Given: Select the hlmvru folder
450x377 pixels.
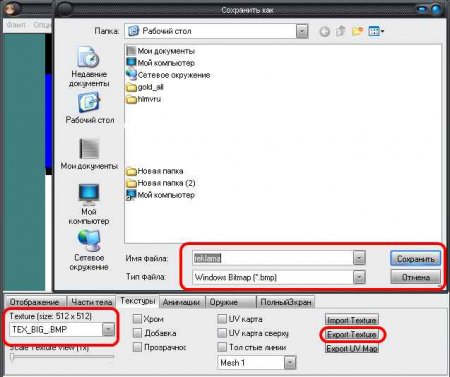Looking at the screenshot, I should (x=144, y=99).
